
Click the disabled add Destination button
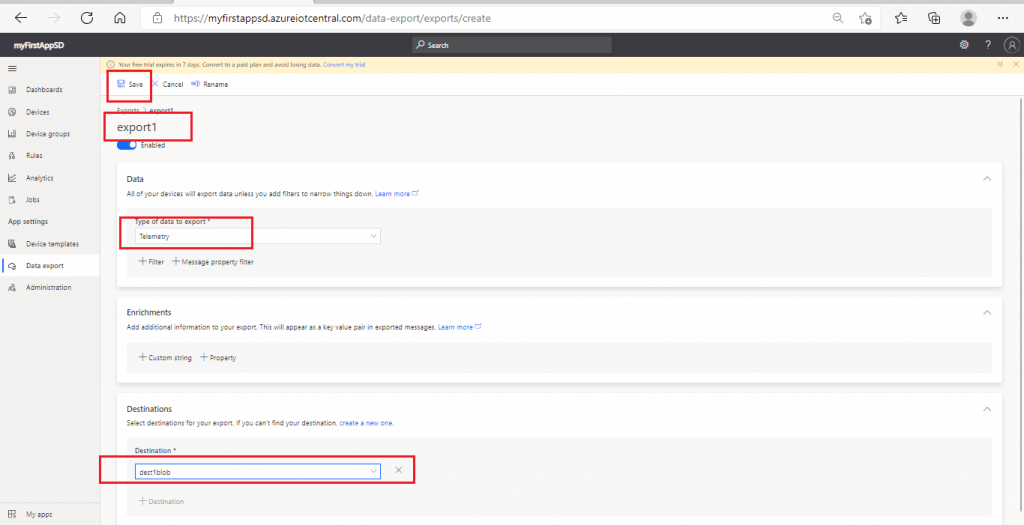161,501
